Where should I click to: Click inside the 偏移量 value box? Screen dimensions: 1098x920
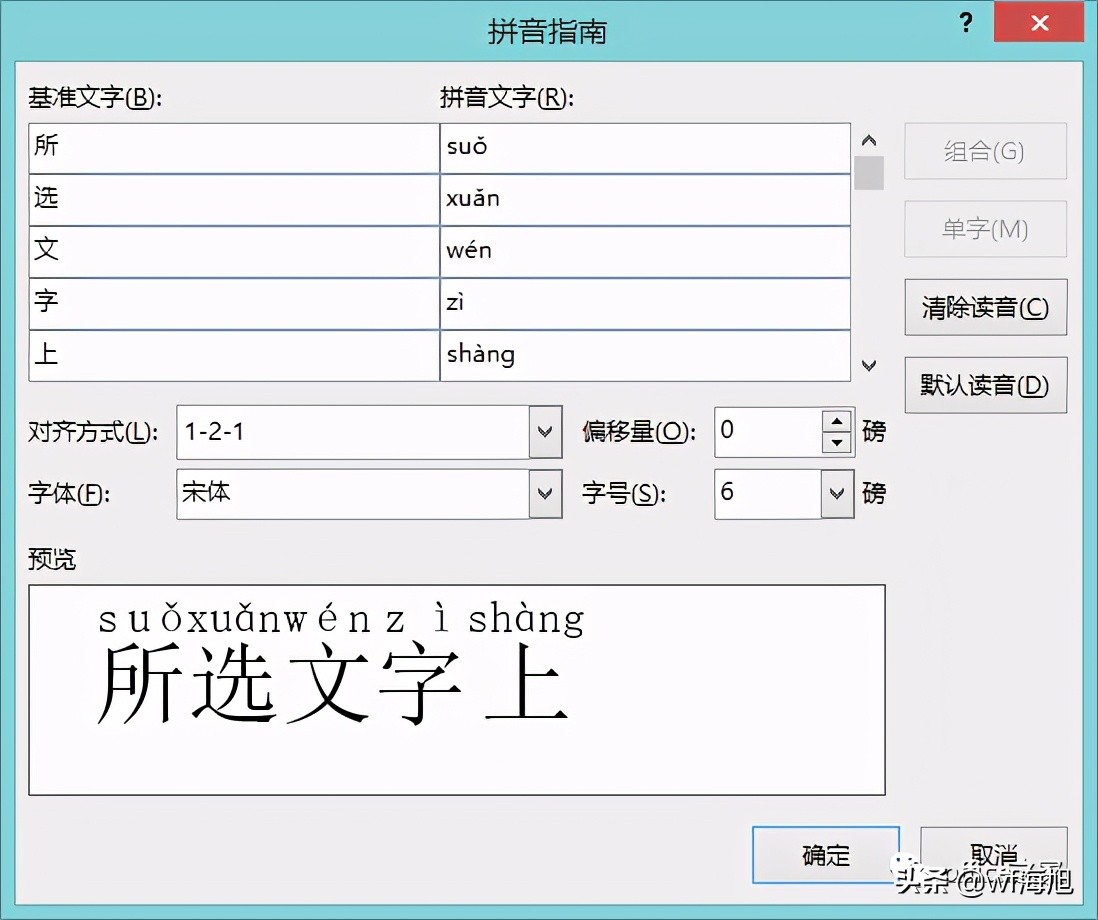pos(765,432)
